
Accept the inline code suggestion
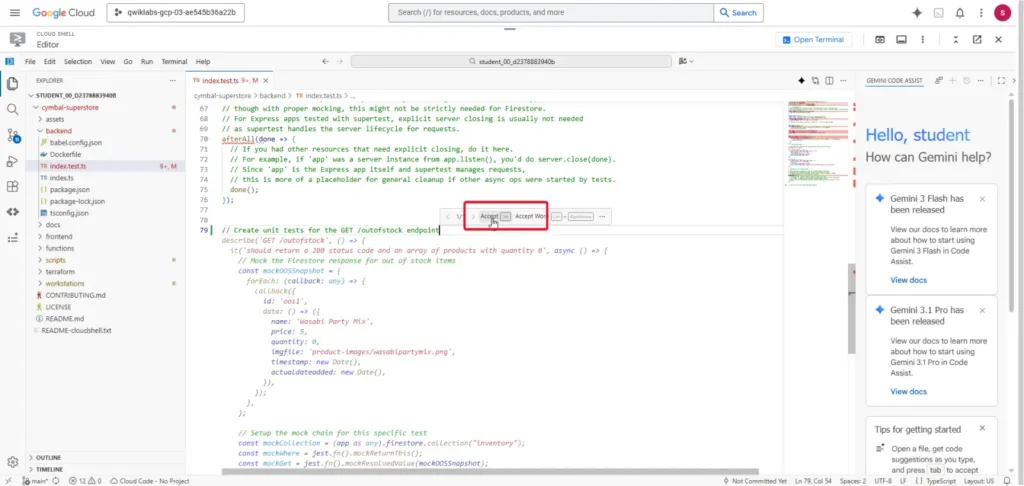pyautogui.click(x=489, y=216)
